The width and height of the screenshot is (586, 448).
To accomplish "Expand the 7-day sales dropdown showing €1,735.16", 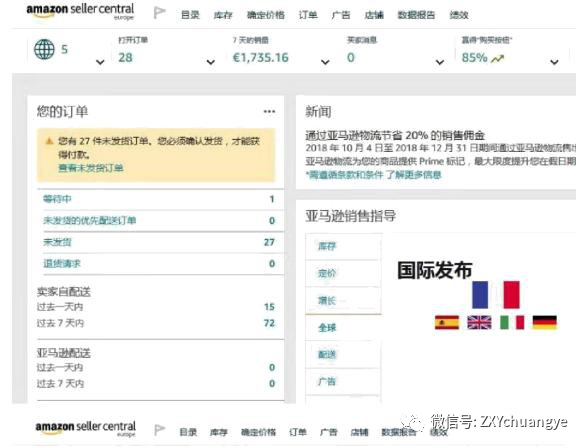I will point(325,62).
